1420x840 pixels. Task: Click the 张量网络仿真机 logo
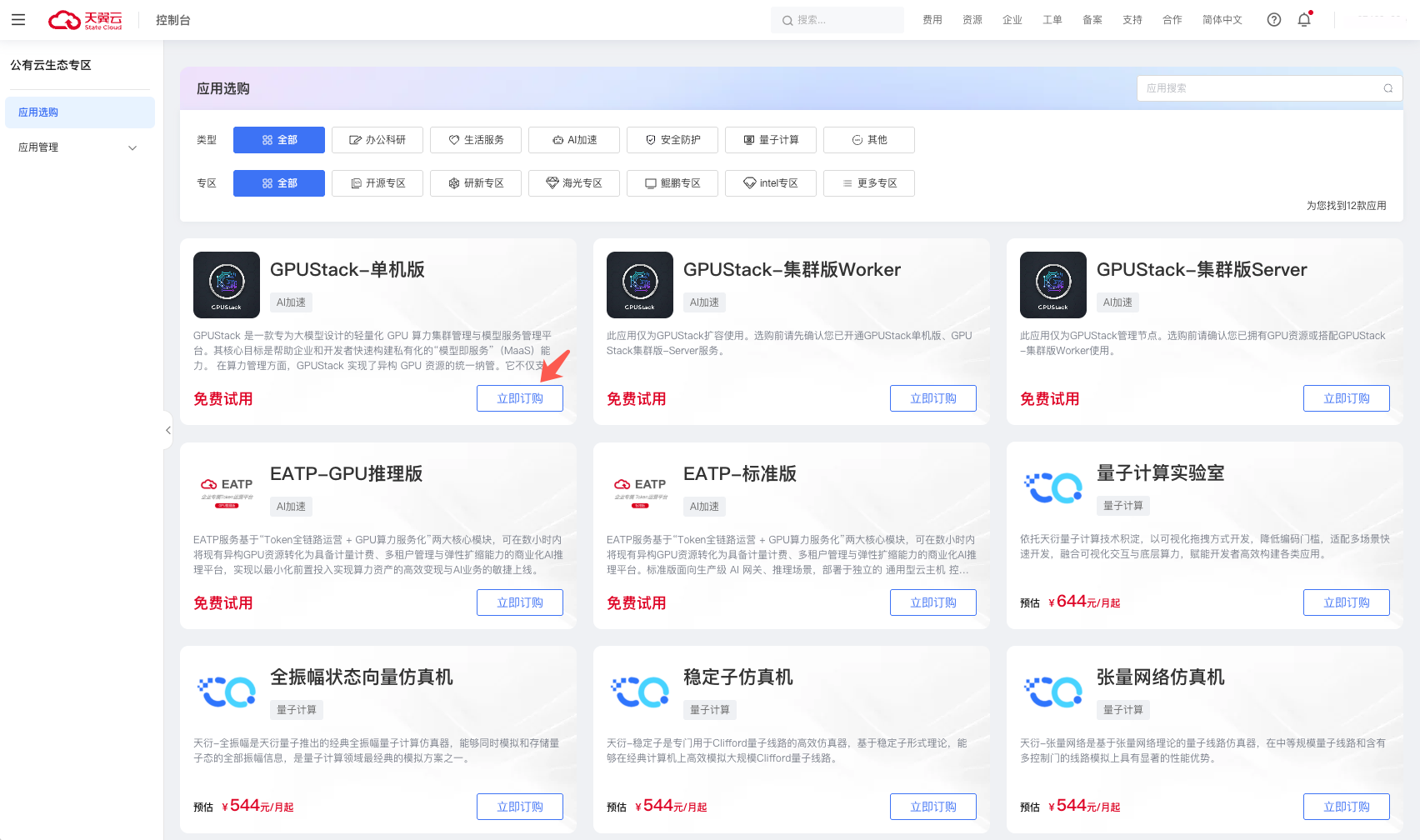1053,692
